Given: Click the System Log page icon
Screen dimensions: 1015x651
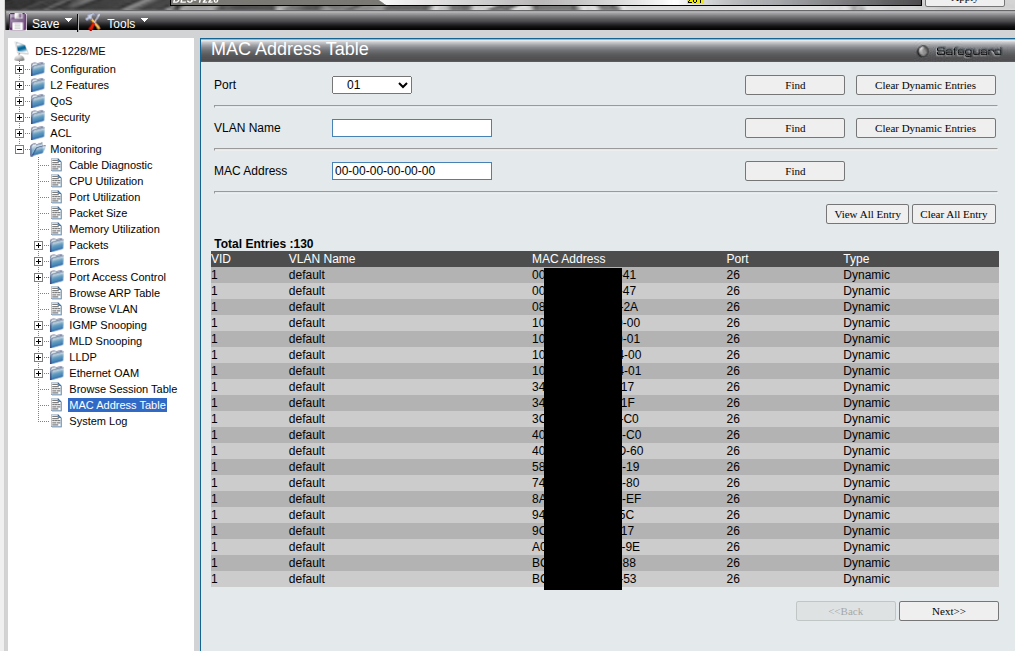Looking at the screenshot, I should tap(57, 421).
